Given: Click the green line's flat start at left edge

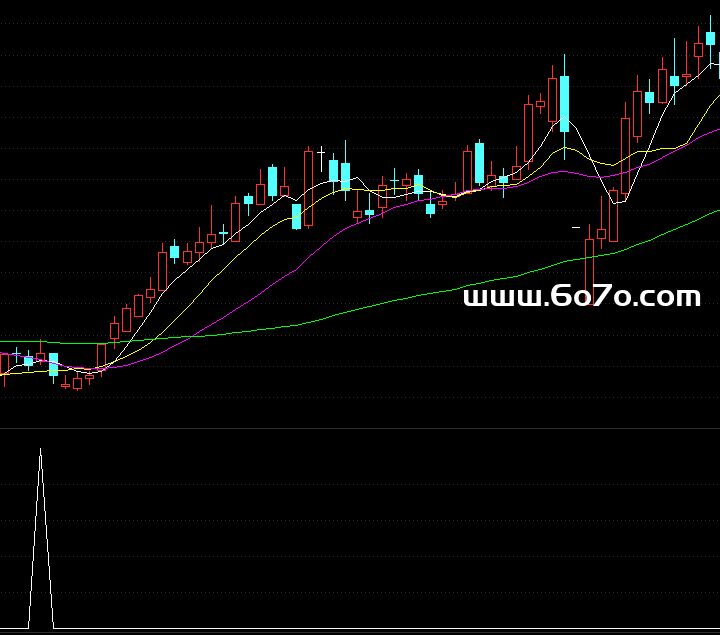Looking at the screenshot, I should point(10,343).
